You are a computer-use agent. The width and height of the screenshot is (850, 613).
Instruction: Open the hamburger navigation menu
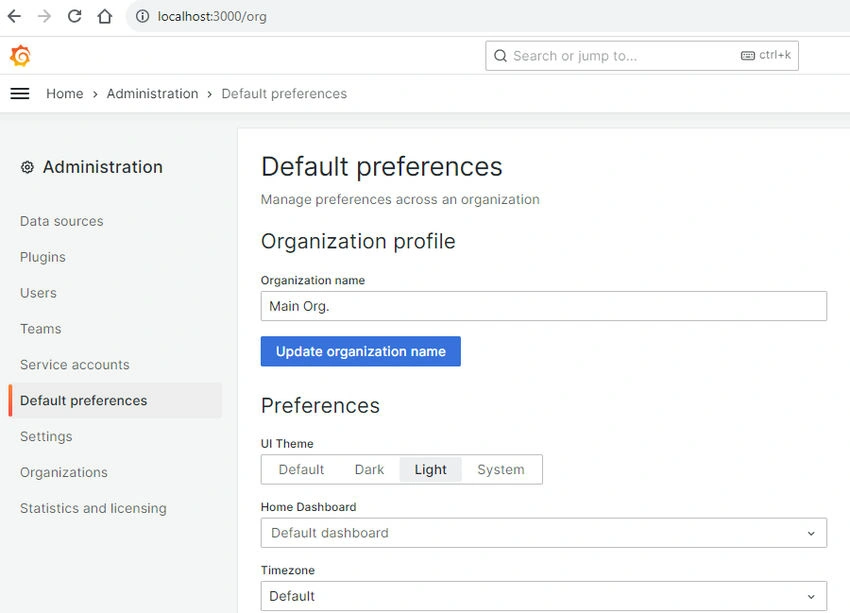pos(20,93)
